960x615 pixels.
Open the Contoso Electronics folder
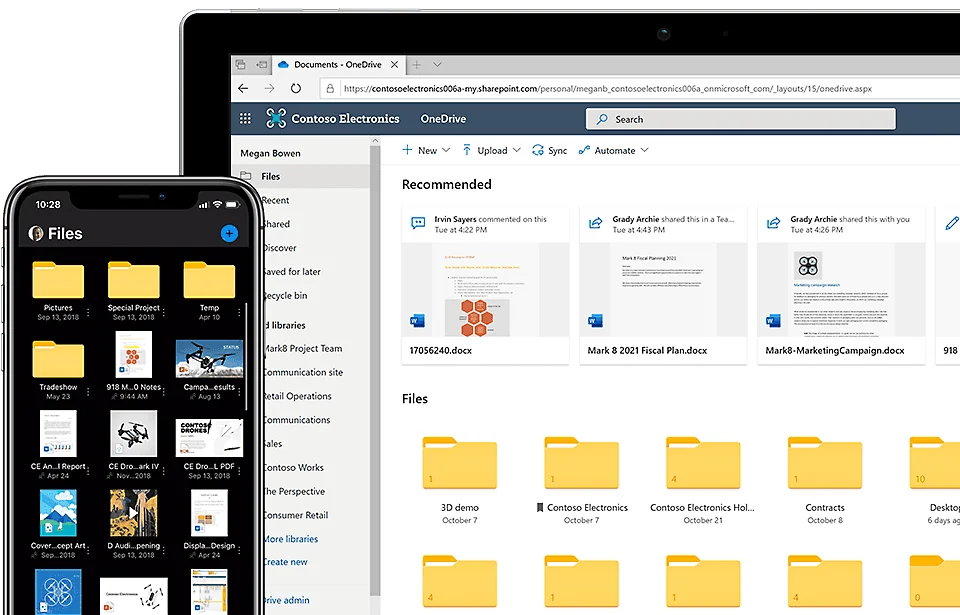[582, 462]
